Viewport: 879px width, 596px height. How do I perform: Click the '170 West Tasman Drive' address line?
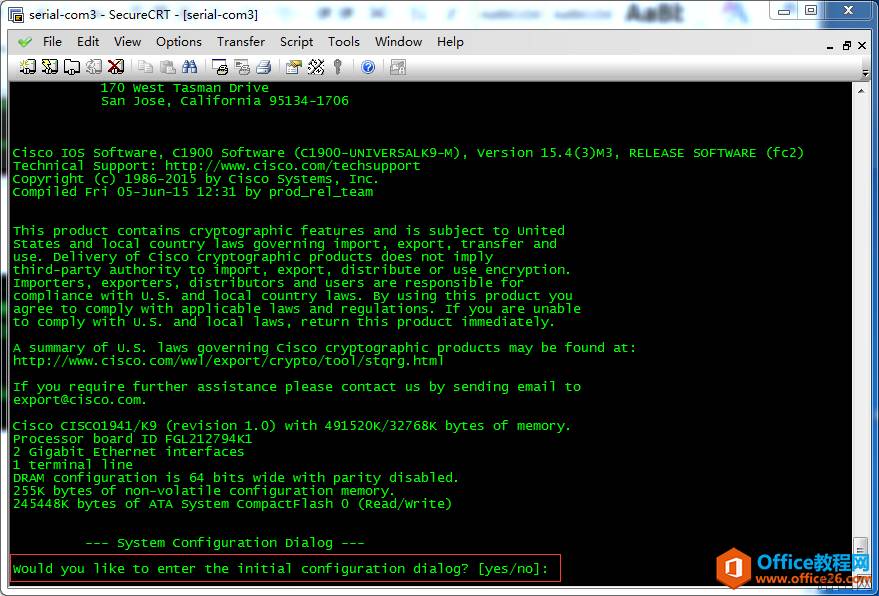click(184, 88)
